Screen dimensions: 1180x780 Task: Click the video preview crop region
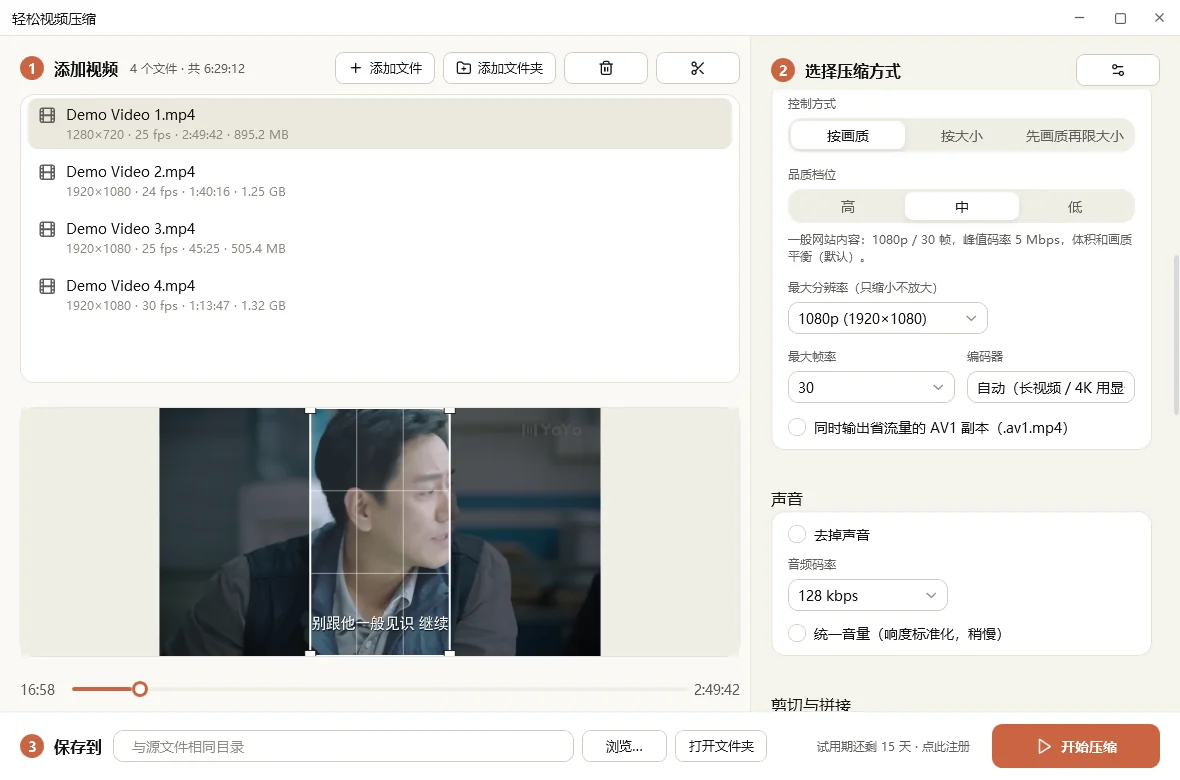point(380,532)
